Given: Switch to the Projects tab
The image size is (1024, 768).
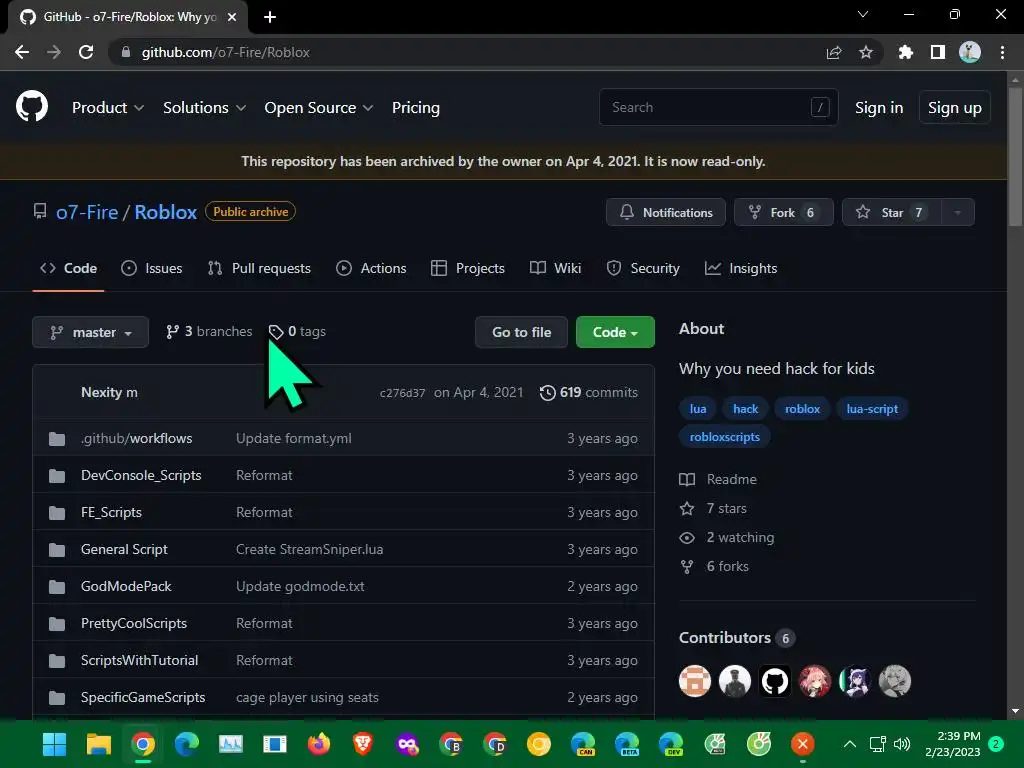Looking at the screenshot, I should coord(468,268).
